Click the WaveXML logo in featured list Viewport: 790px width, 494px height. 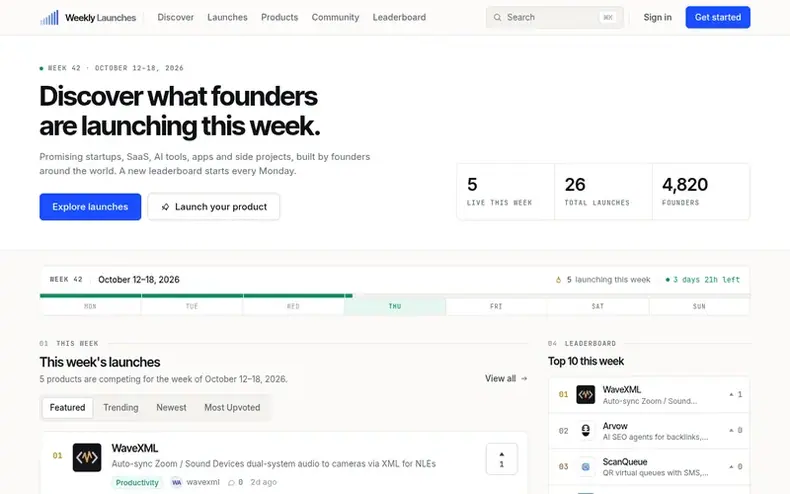[x=87, y=457]
